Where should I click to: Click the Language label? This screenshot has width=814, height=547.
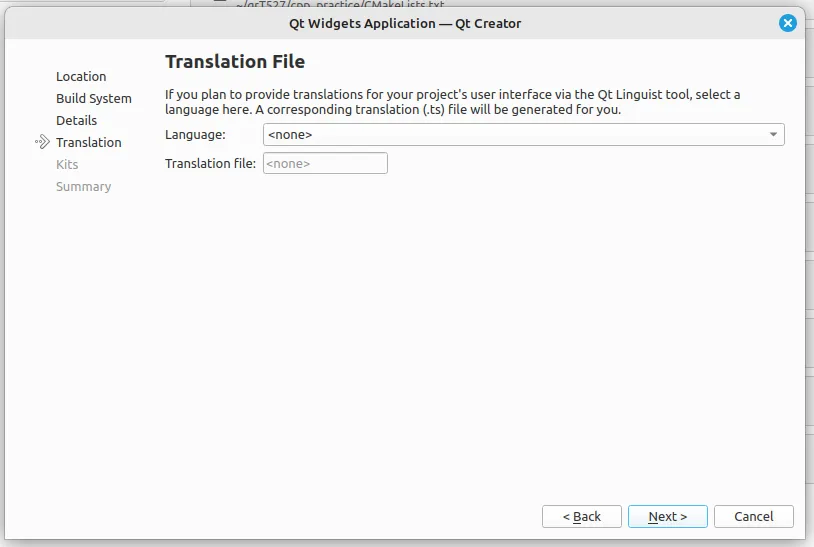click(x=195, y=135)
